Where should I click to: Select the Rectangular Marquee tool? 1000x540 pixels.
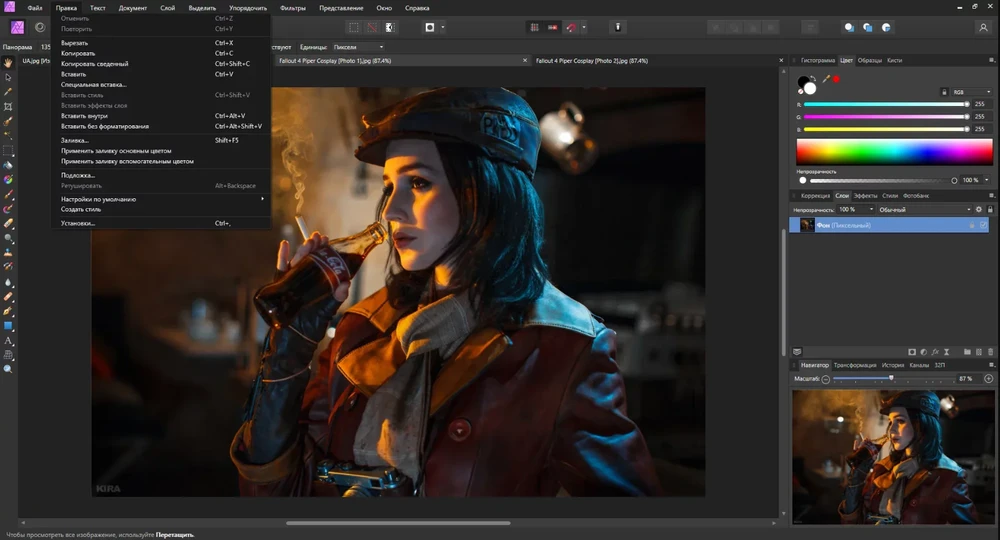pos(8,150)
